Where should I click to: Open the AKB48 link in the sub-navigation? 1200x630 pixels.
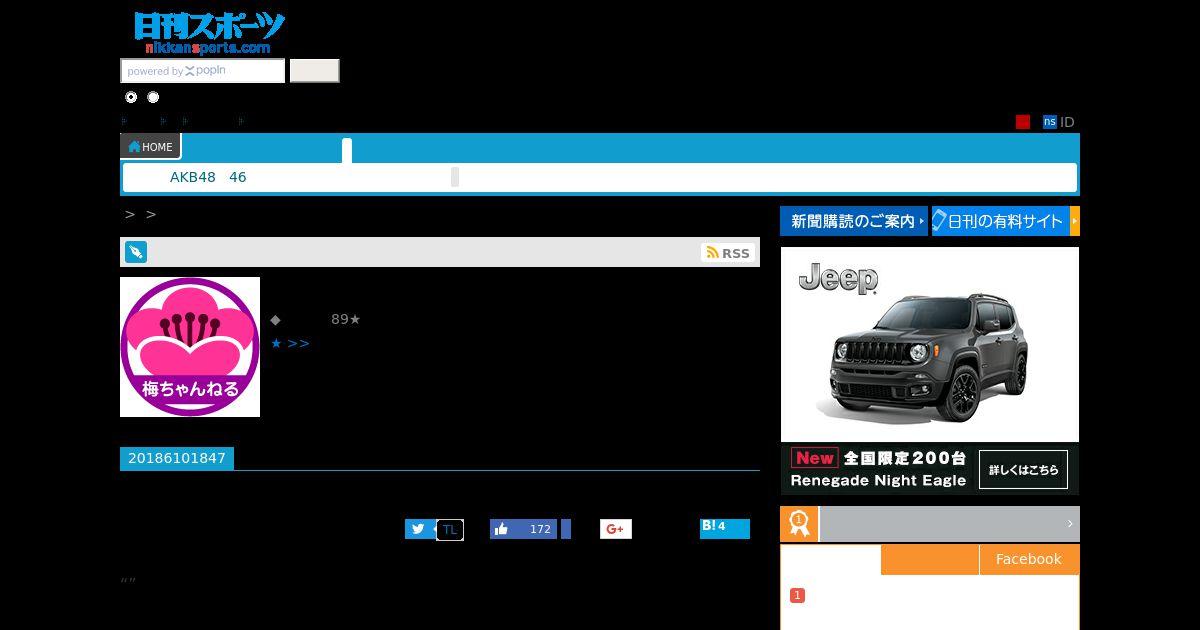(x=193, y=177)
